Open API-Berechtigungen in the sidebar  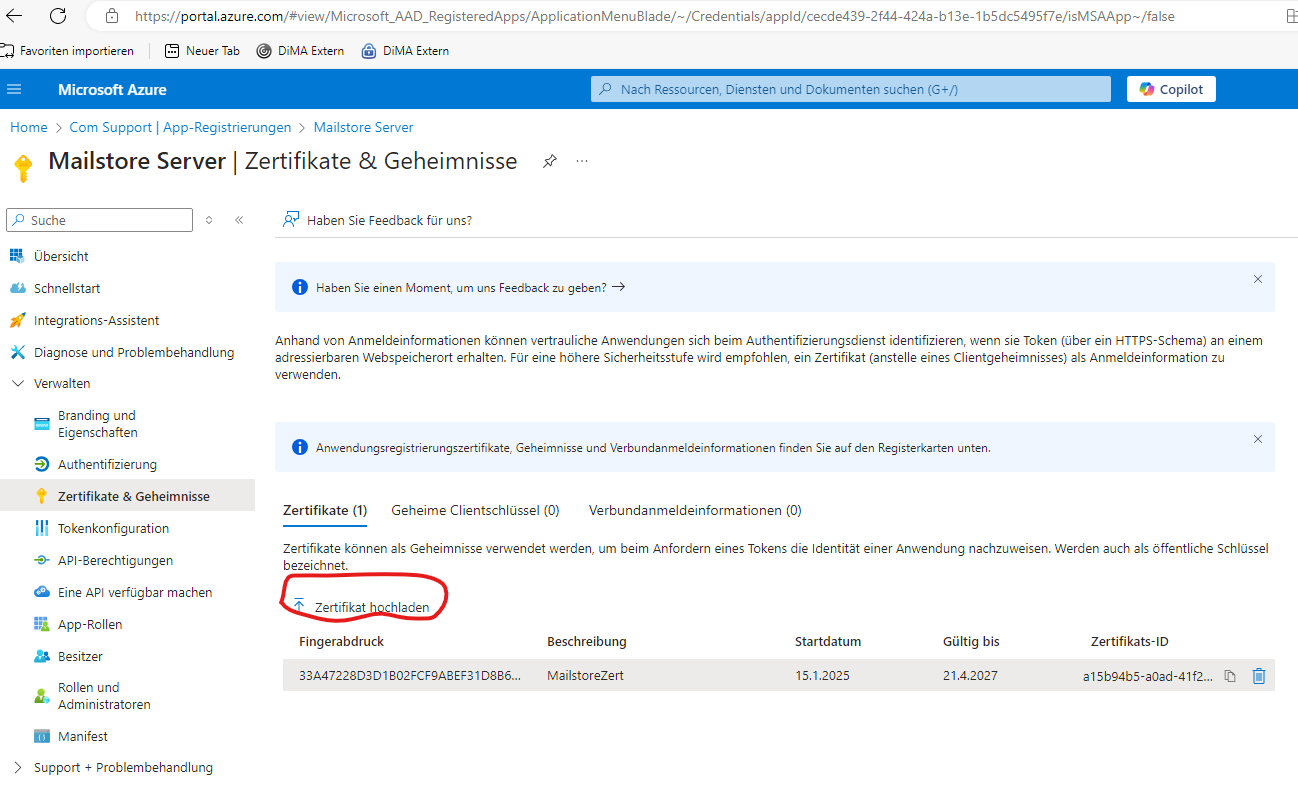coord(115,560)
